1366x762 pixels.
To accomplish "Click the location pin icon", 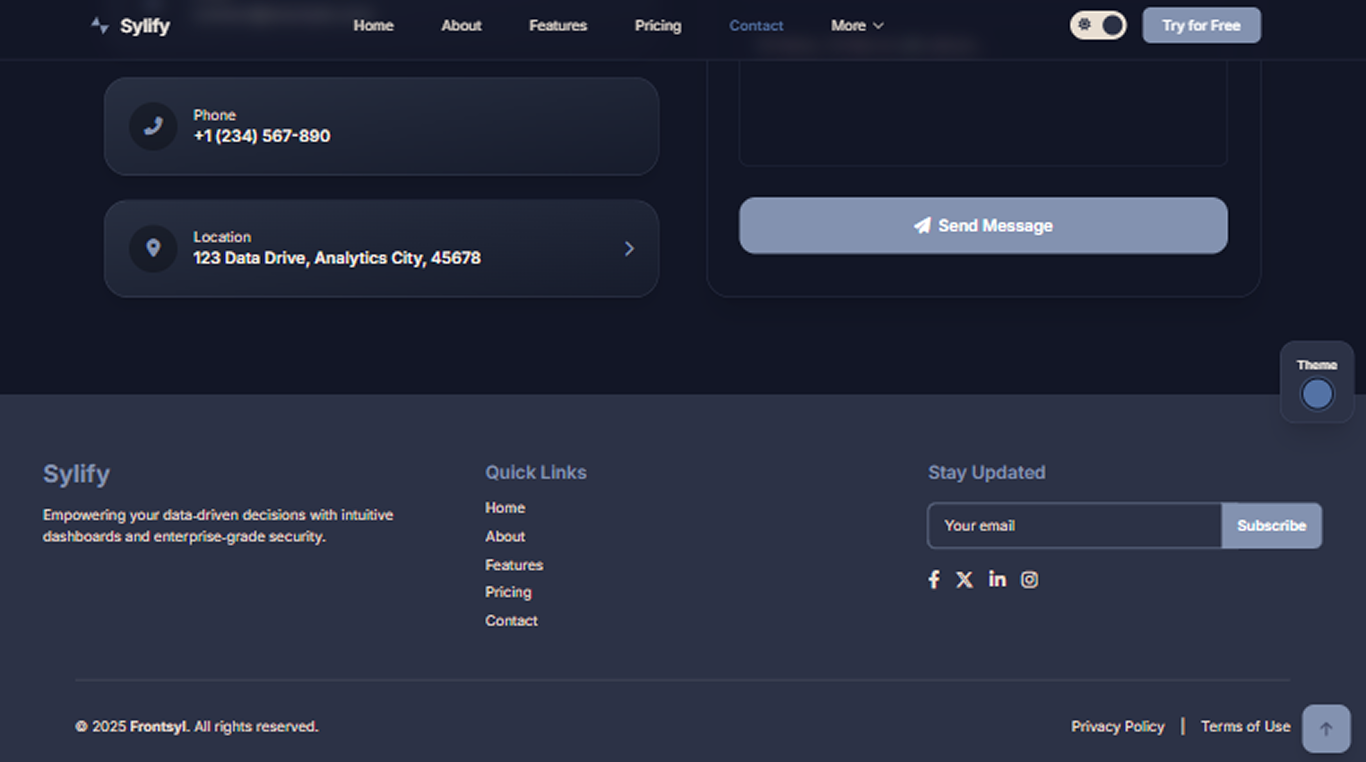I will (x=153, y=248).
